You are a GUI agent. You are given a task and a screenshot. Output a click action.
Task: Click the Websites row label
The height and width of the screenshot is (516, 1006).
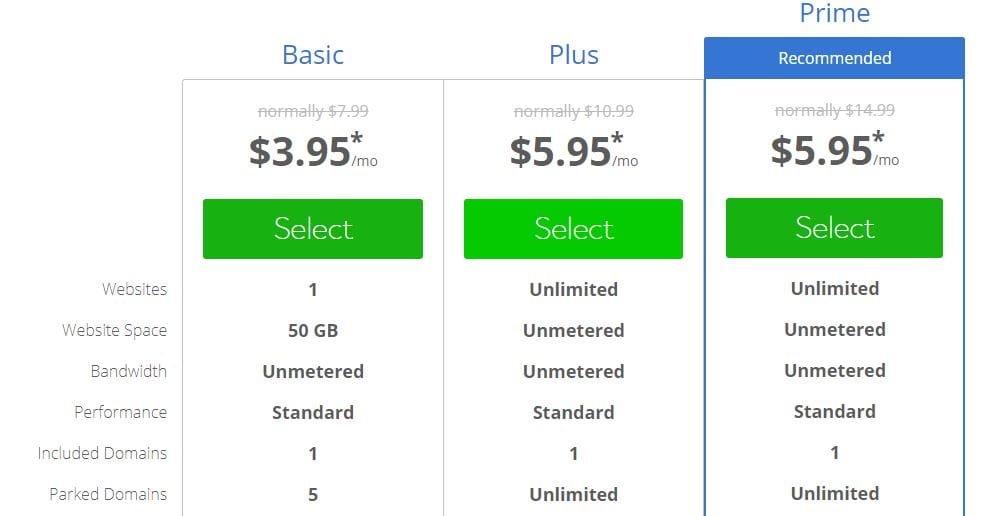[x=134, y=290]
